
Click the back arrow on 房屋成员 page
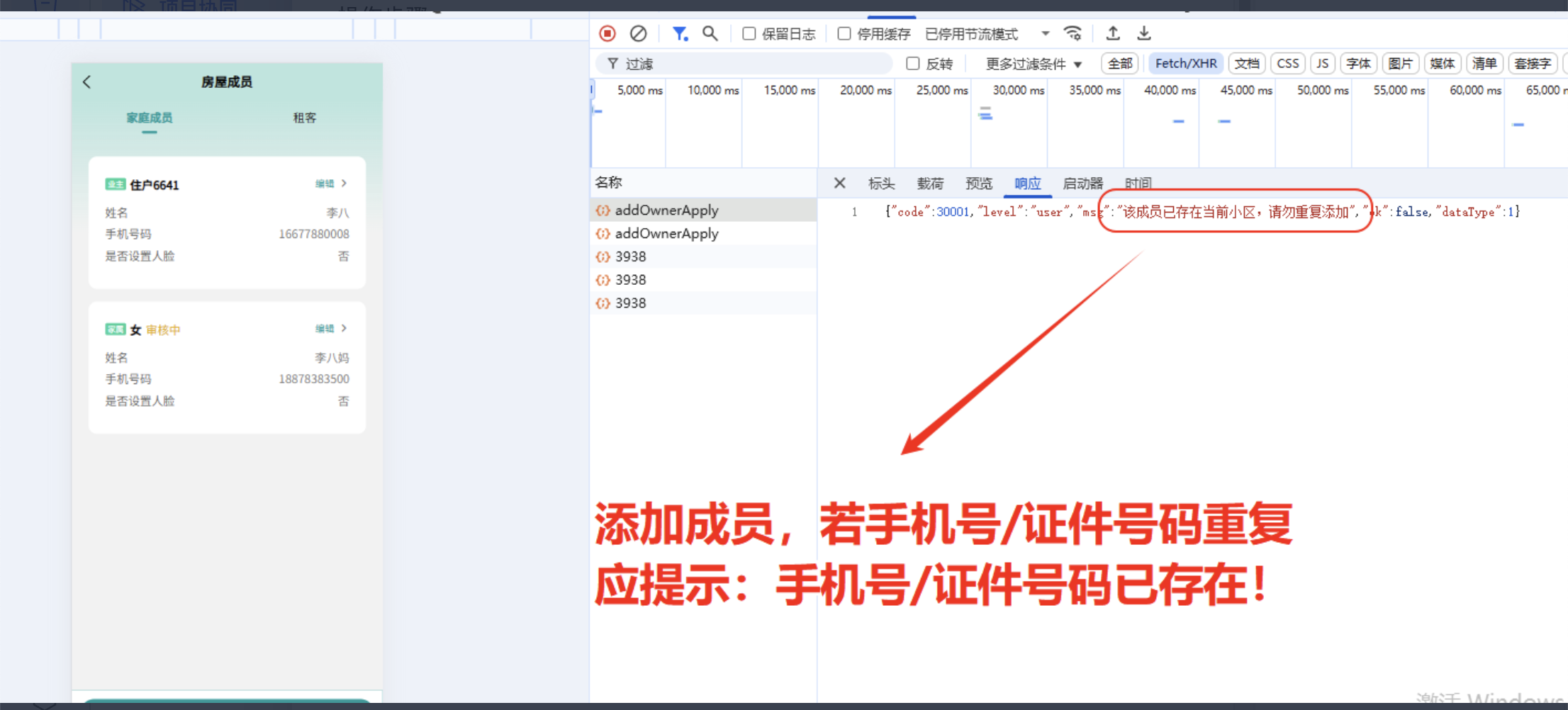point(86,81)
